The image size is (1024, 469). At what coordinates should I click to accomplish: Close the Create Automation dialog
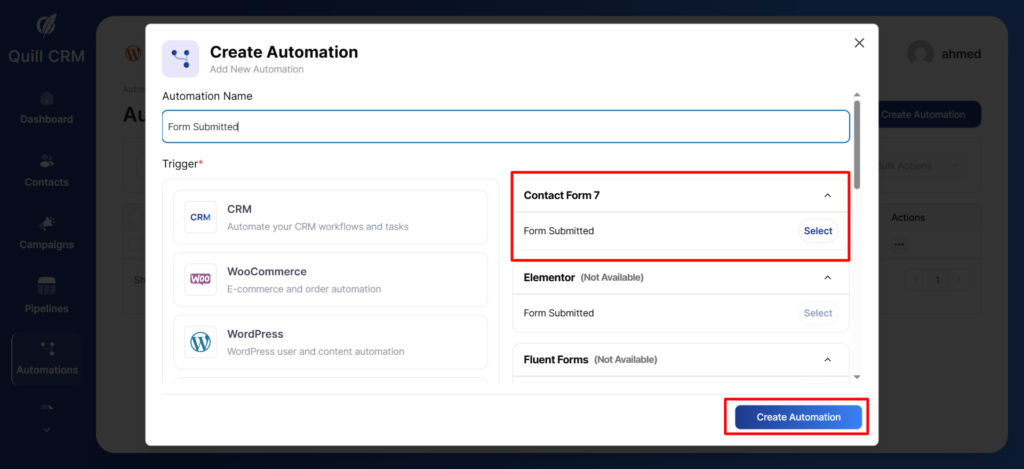[858, 43]
